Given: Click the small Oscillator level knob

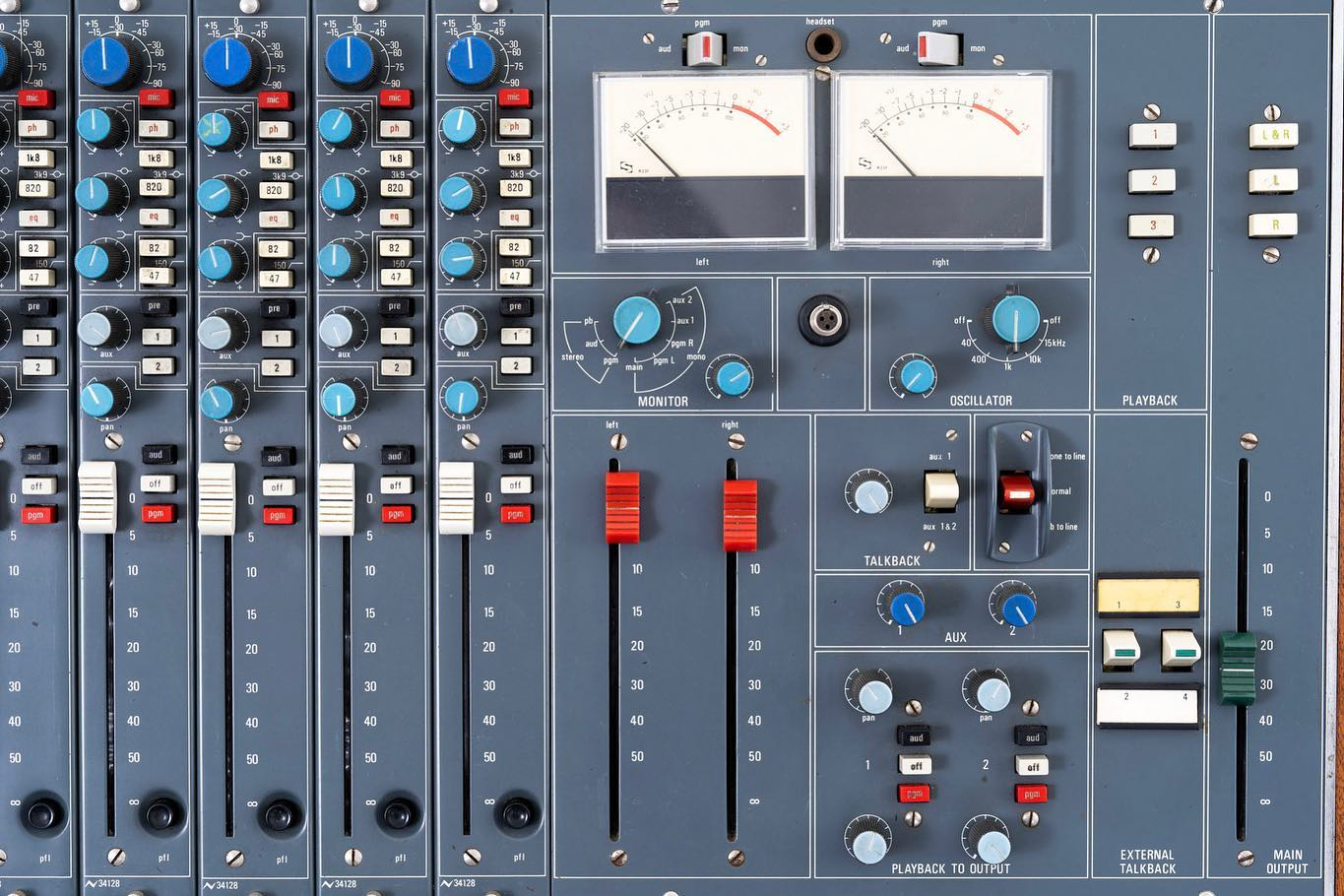Looking at the screenshot, I should click(916, 376).
